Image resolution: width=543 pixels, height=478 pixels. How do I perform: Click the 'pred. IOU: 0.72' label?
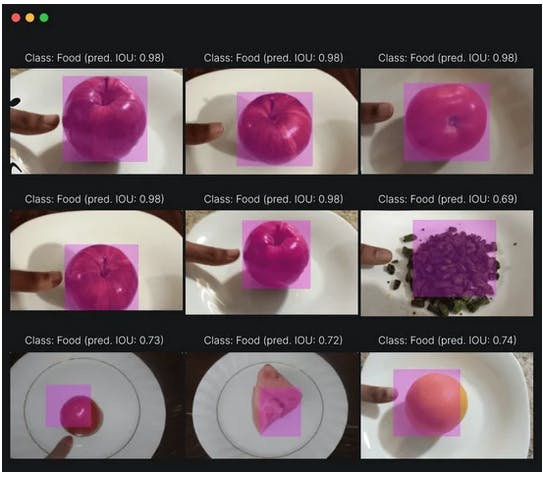[303, 340]
